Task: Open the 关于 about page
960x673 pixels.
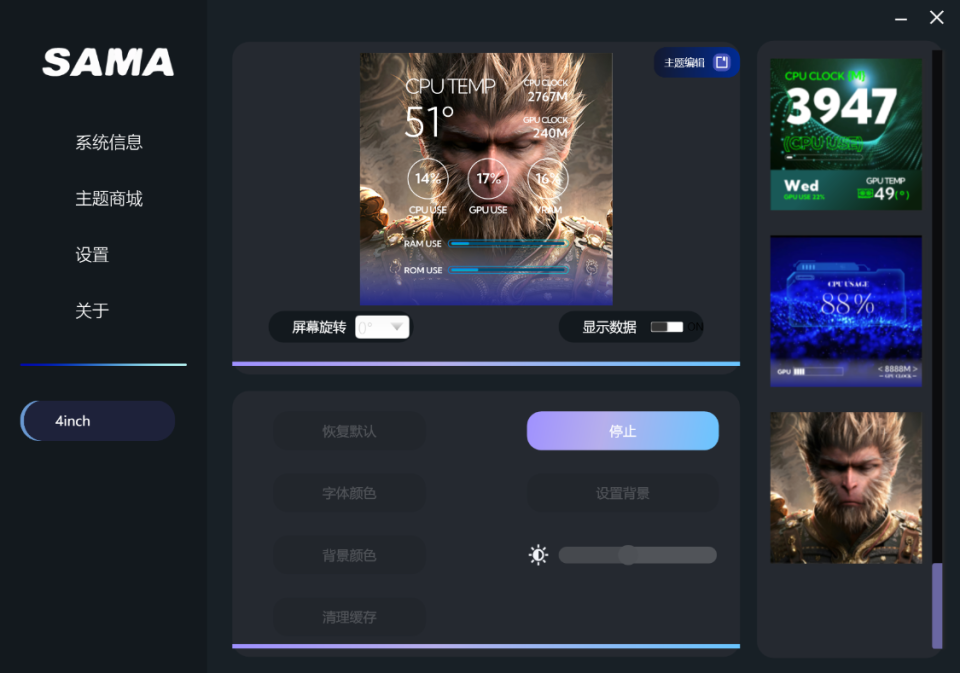Action: point(92,311)
